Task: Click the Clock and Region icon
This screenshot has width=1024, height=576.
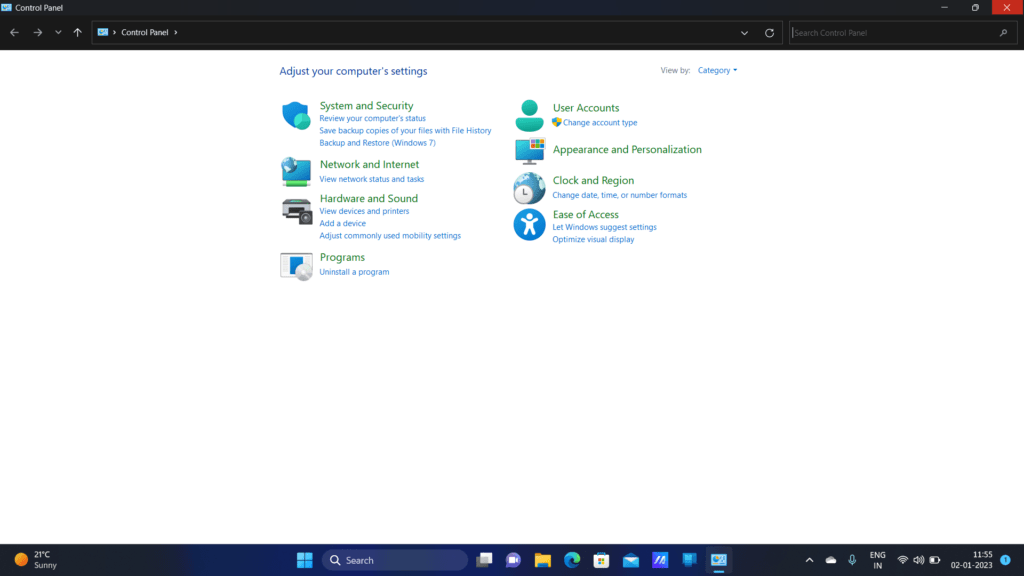Action: click(x=529, y=187)
